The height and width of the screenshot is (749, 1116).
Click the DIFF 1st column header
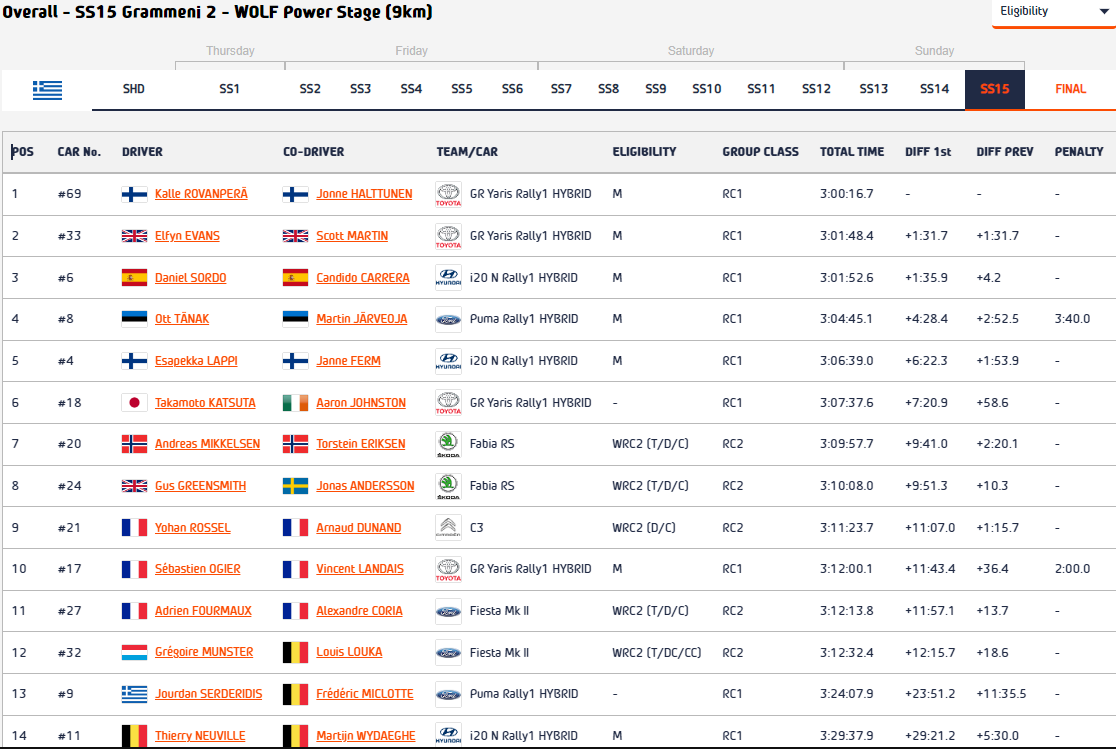[x=928, y=152]
